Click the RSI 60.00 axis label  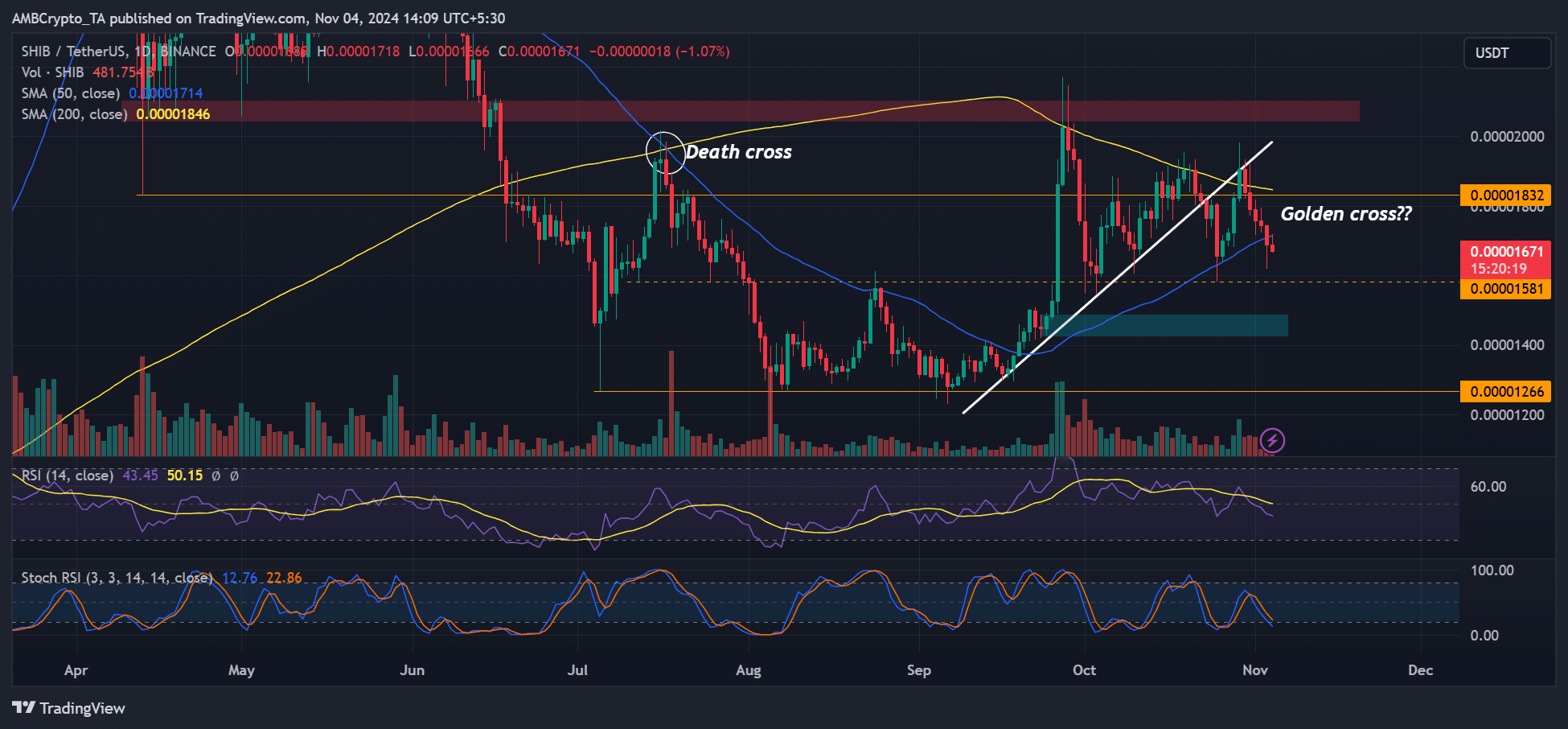point(1488,487)
